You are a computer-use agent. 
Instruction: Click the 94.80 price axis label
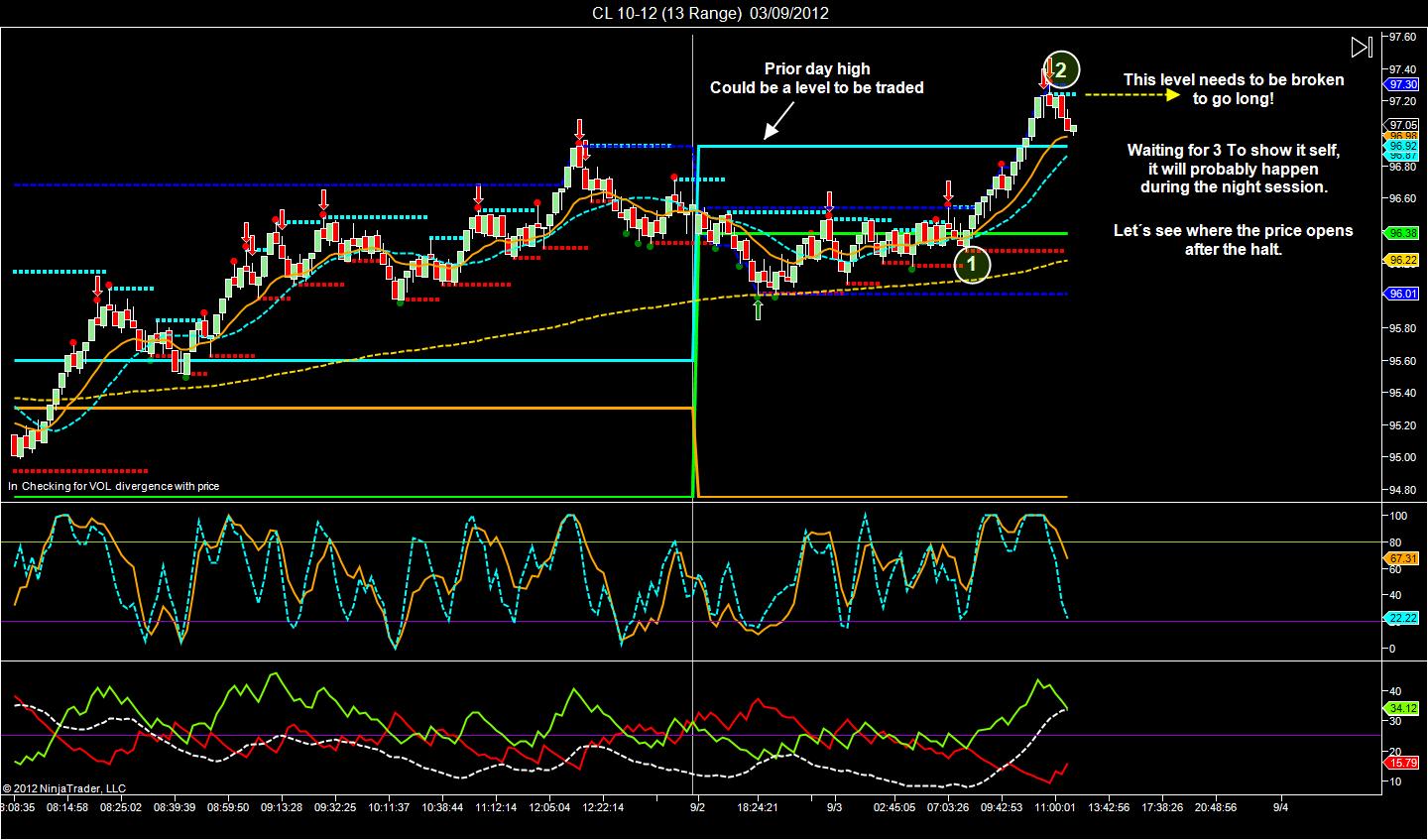click(x=1403, y=490)
